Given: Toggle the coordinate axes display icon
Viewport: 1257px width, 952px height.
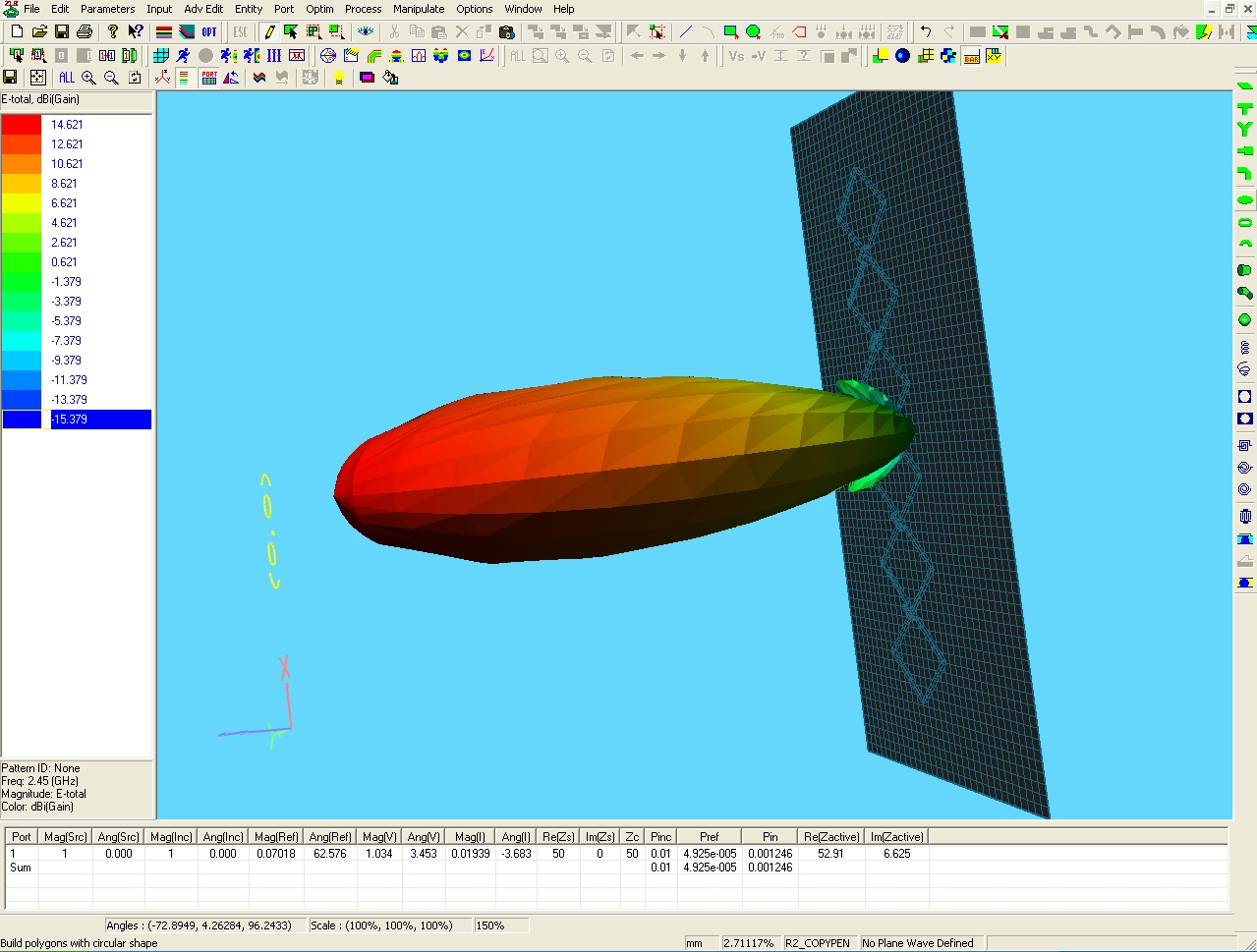Looking at the screenshot, I should [x=162, y=78].
